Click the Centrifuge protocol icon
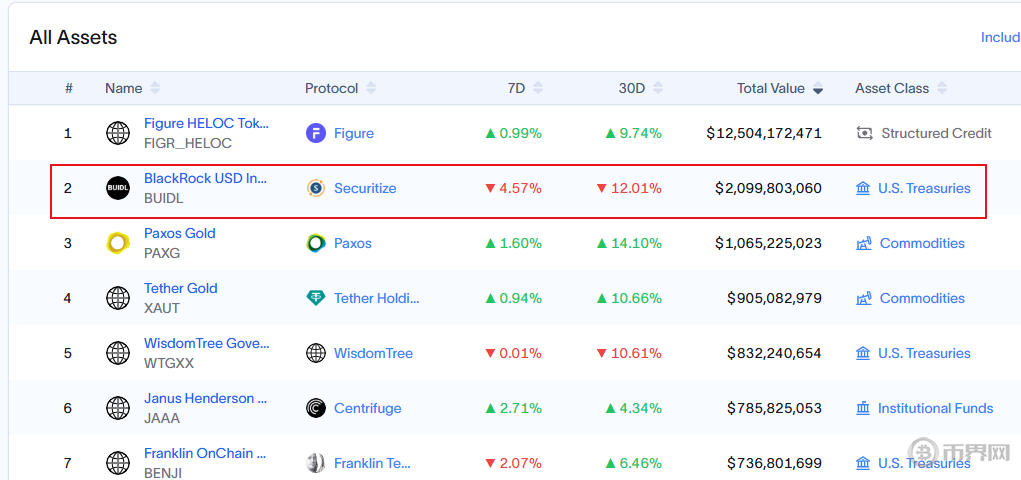 click(x=316, y=408)
